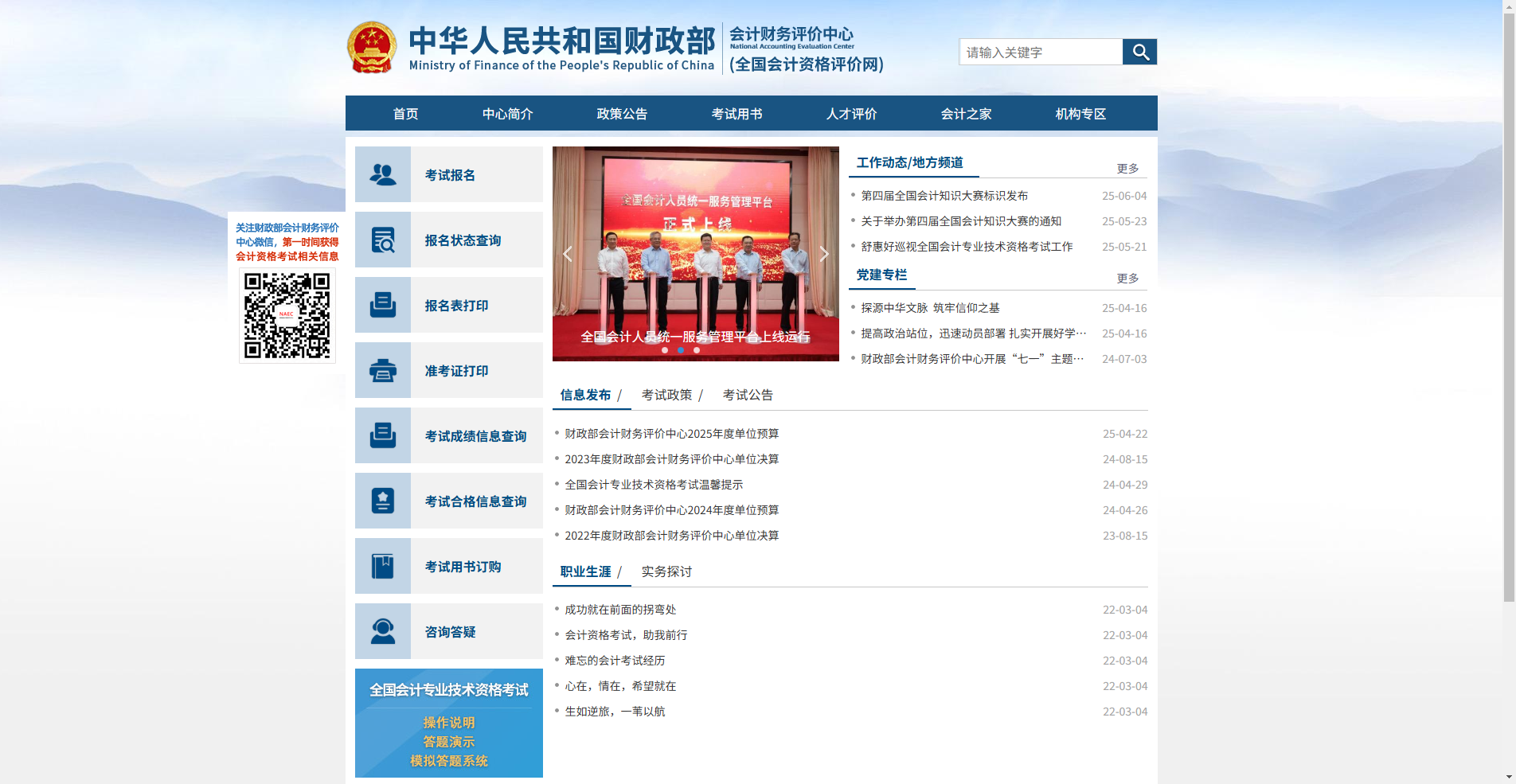Open the 模拟答题系统 link
1516x784 pixels.
(x=448, y=760)
